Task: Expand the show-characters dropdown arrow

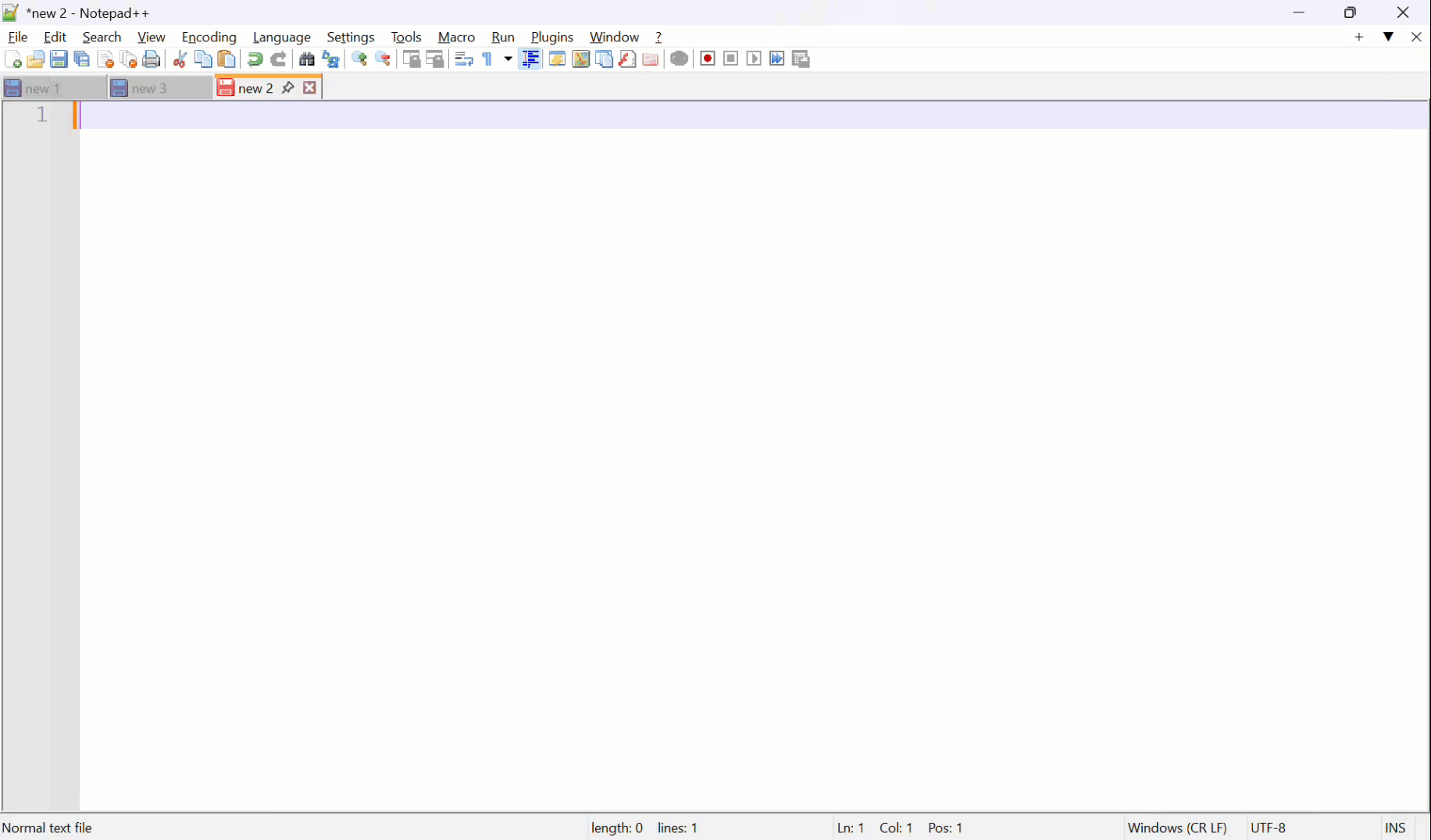Action: click(508, 59)
